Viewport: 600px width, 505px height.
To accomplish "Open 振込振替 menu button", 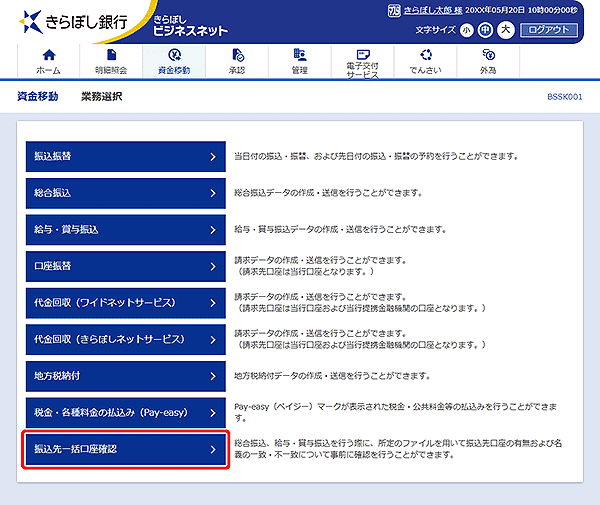I will (126, 156).
